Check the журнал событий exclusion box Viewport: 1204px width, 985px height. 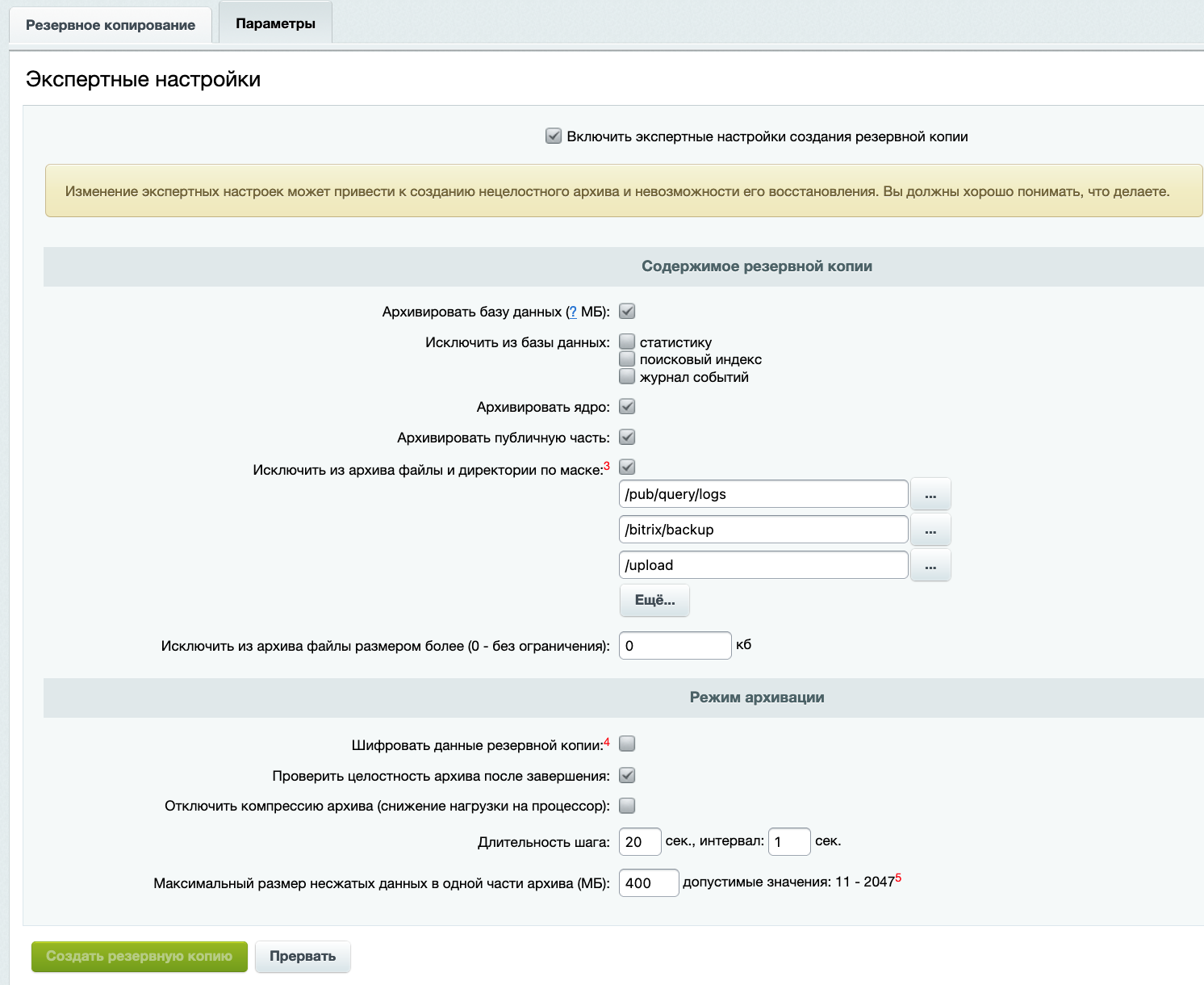pyautogui.click(x=627, y=377)
